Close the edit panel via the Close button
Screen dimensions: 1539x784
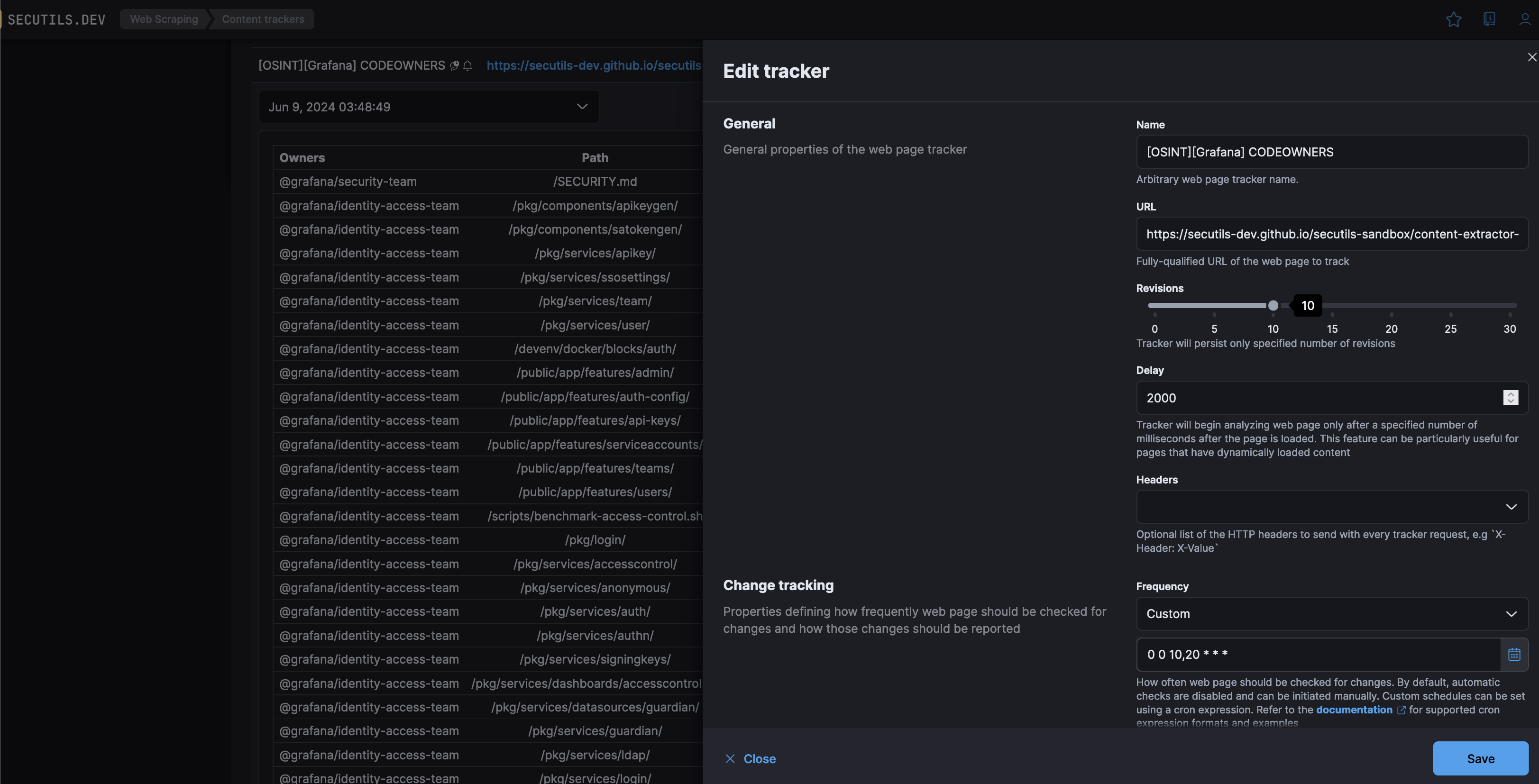click(x=750, y=758)
